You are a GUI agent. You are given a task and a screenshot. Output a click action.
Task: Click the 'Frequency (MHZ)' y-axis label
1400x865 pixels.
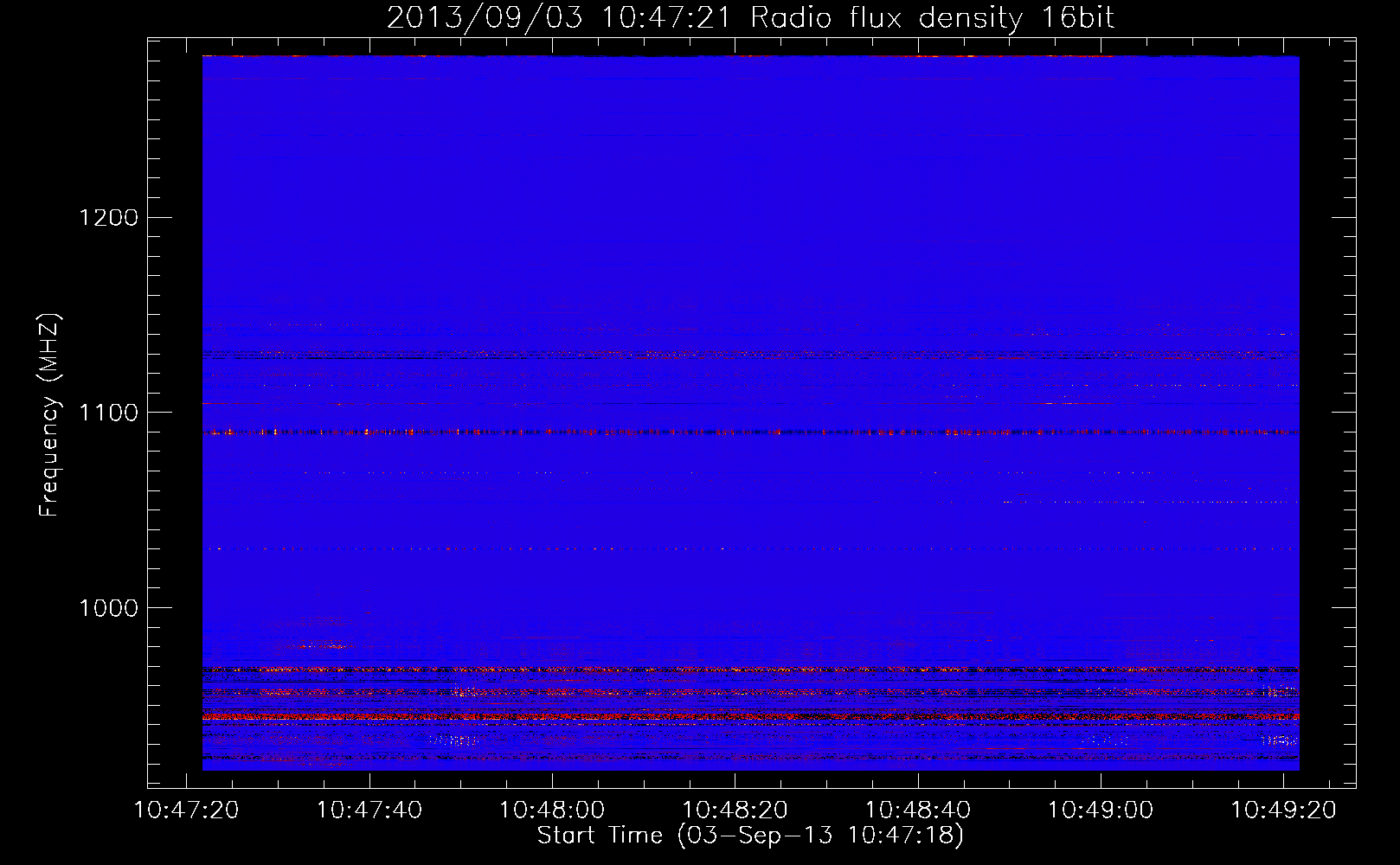pos(49,415)
